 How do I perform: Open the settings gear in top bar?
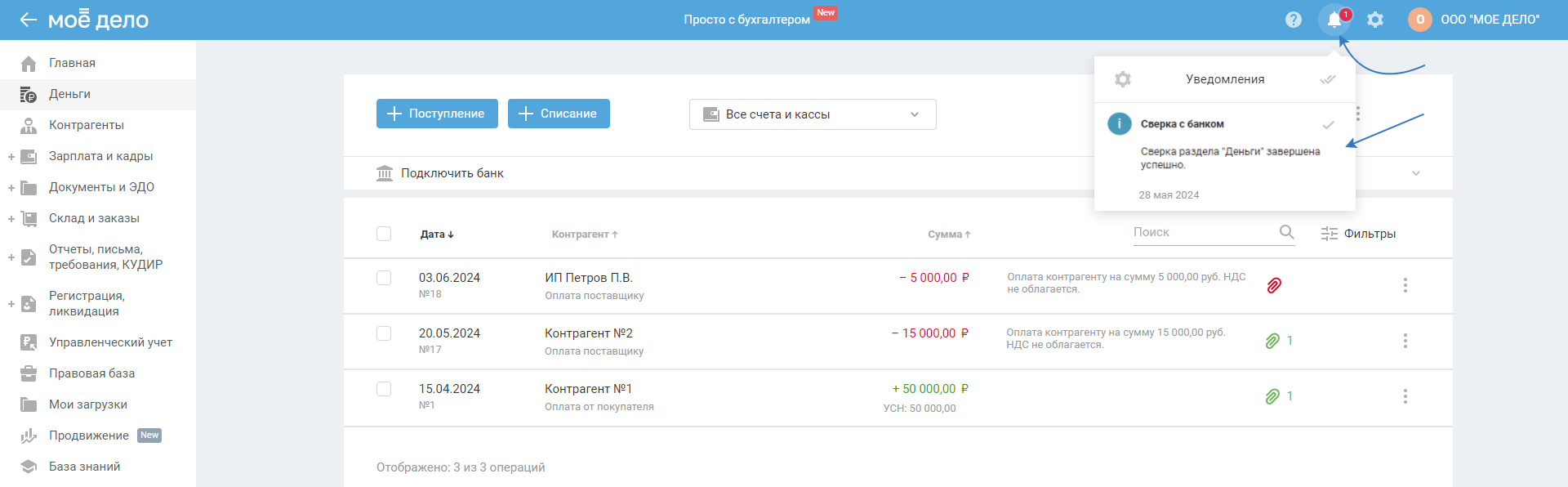click(x=1375, y=20)
